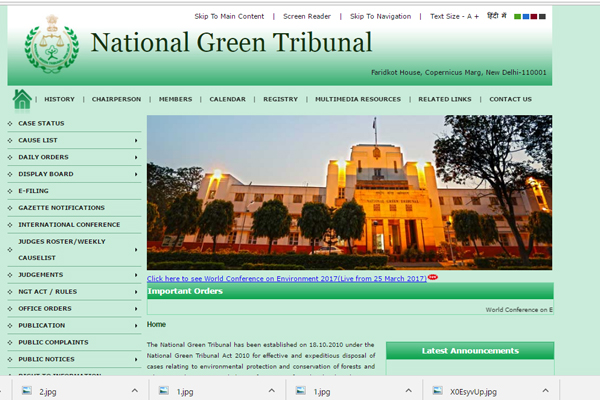Open the World Conference on Environment 2017 link
Viewport: 600px width, 400px height.
point(286,277)
